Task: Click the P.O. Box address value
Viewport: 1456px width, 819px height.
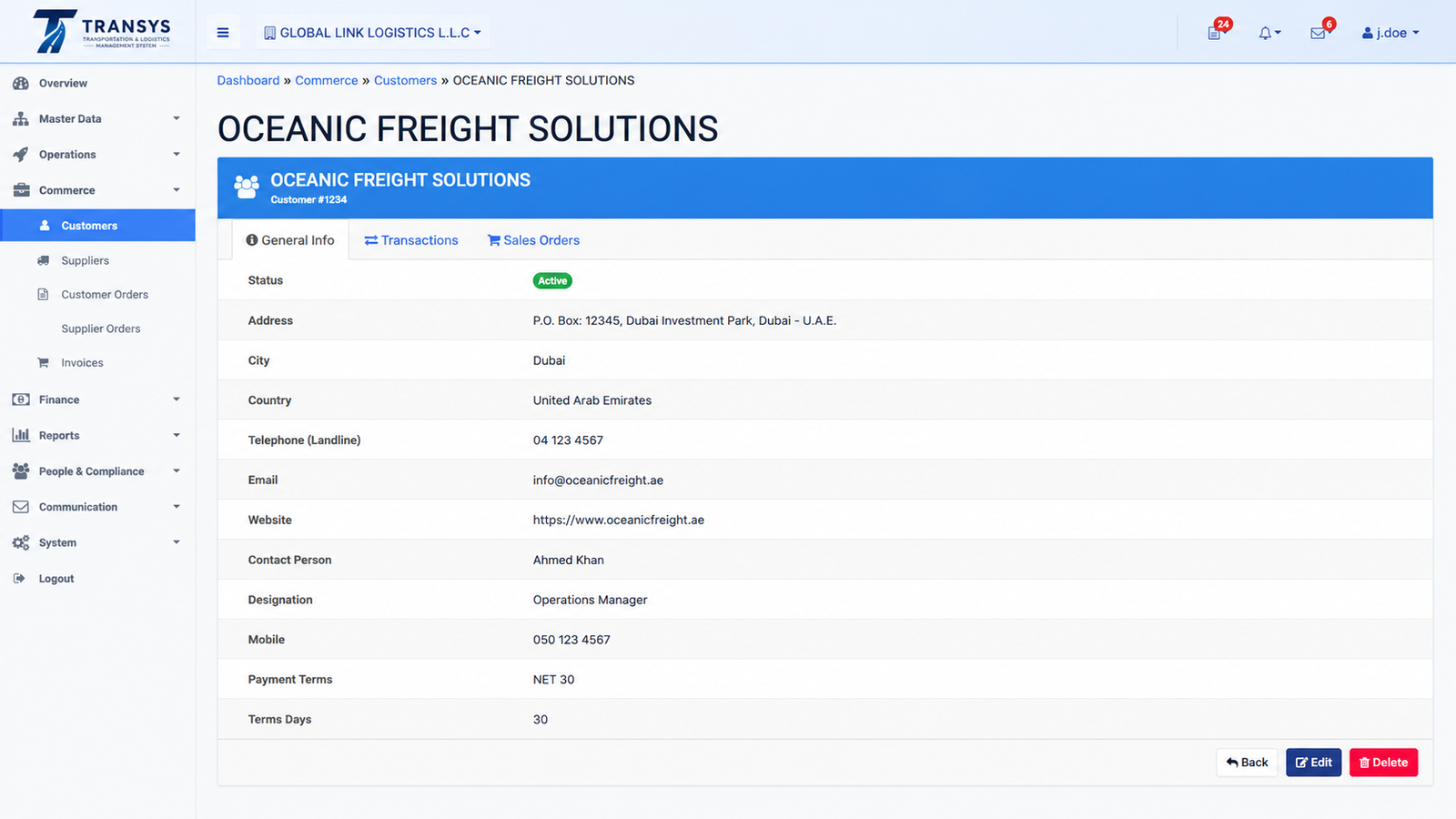Action: (684, 320)
